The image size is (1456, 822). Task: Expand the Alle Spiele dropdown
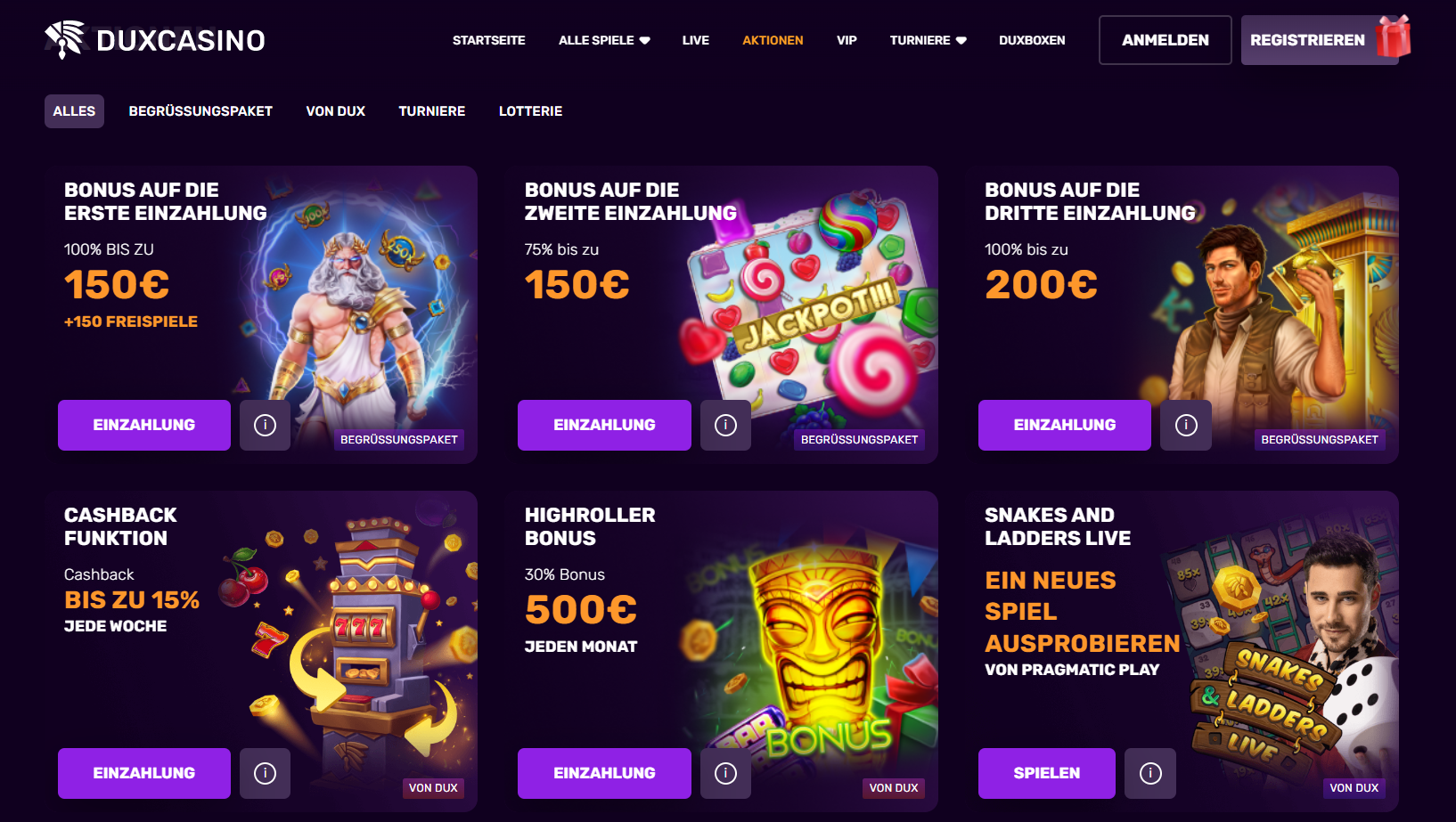[604, 40]
